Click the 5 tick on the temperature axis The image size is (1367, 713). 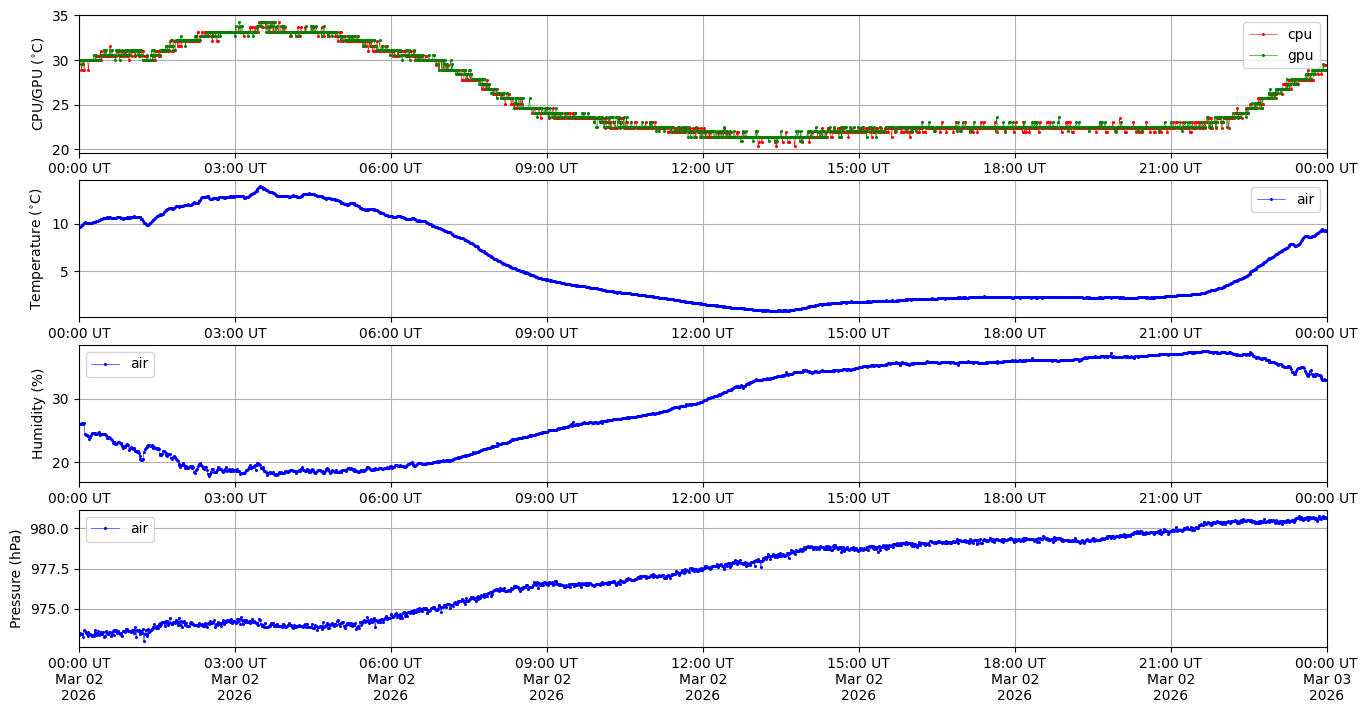64,272
